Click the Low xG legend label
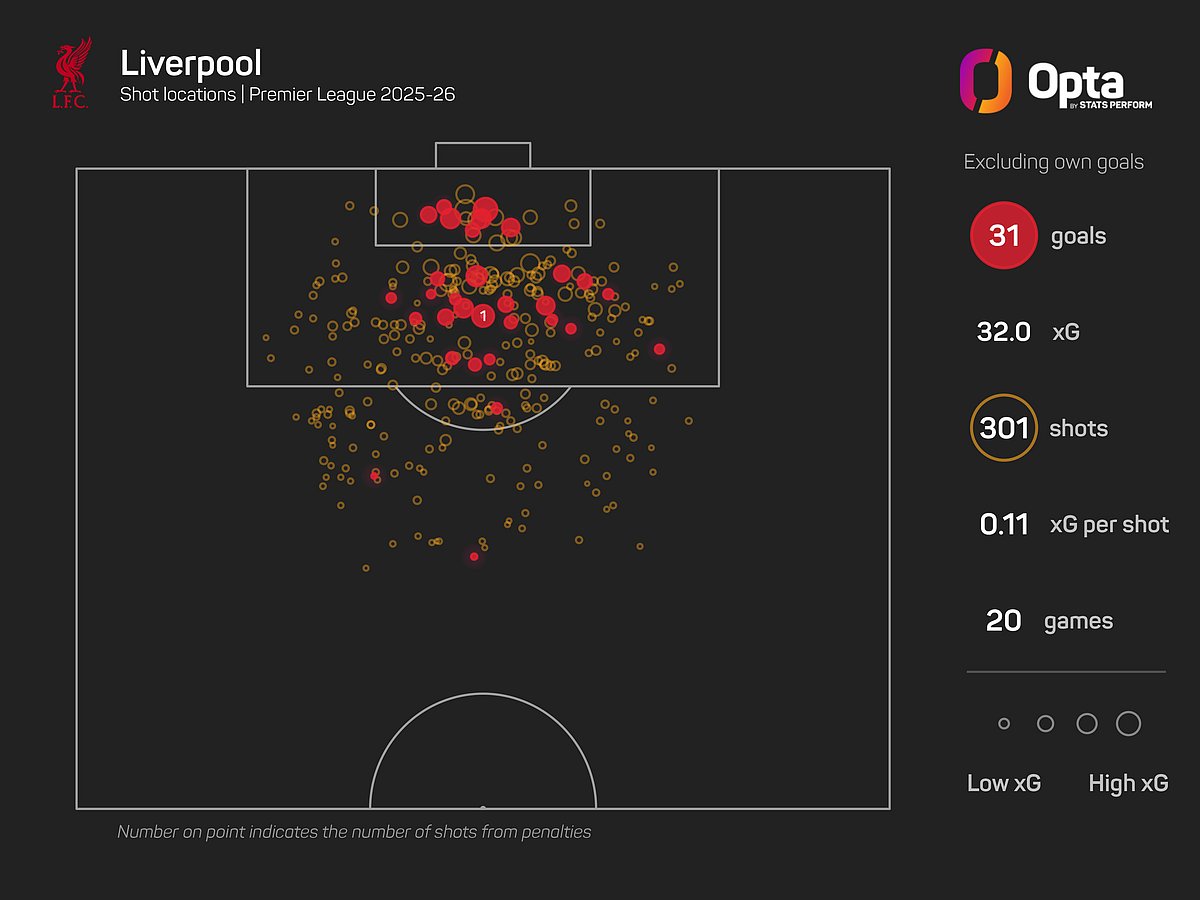 tap(1004, 783)
